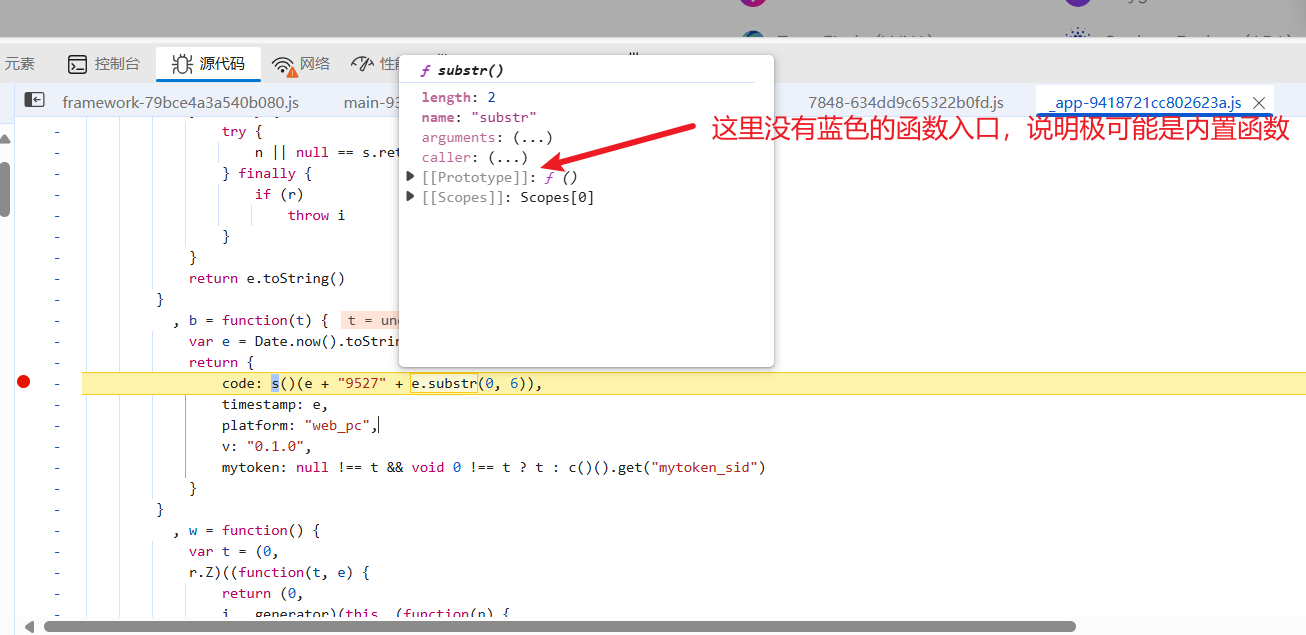Click the return e.toString() line

click(x=267, y=278)
